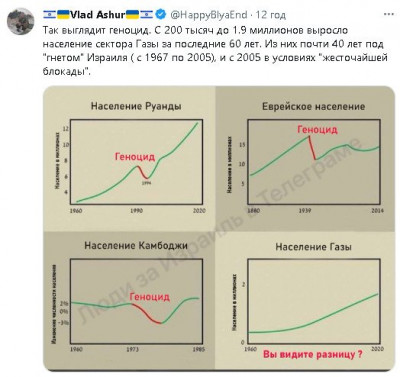Click the red Геноцид label on Cambodia chart
Viewport: 400px width, 377px height.
coord(150,297)
